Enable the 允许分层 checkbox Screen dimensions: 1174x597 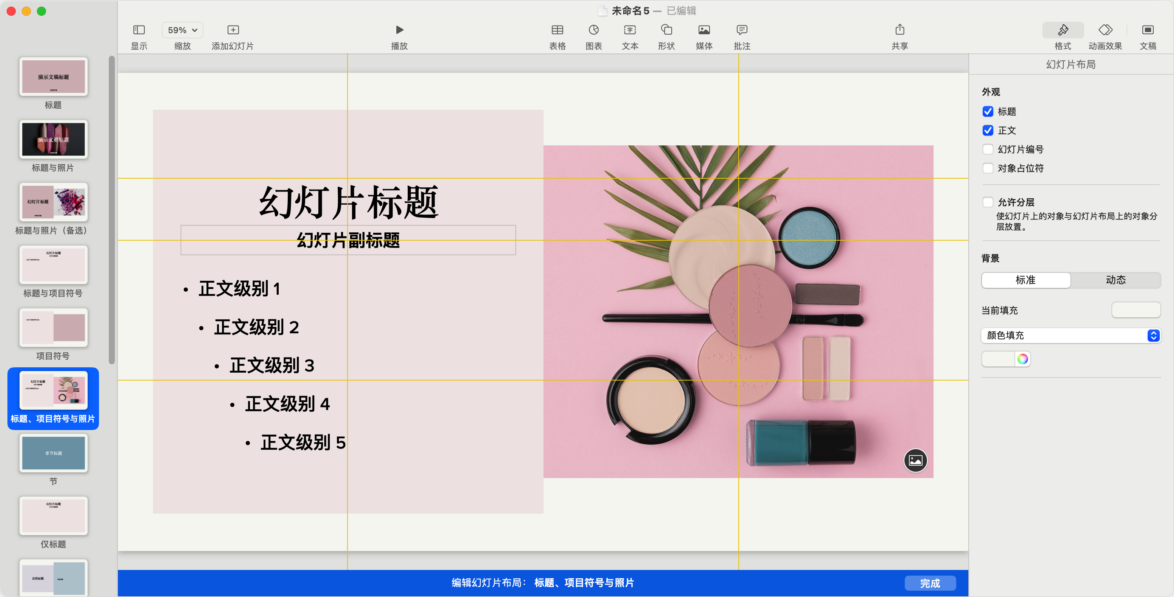point(988,202)
